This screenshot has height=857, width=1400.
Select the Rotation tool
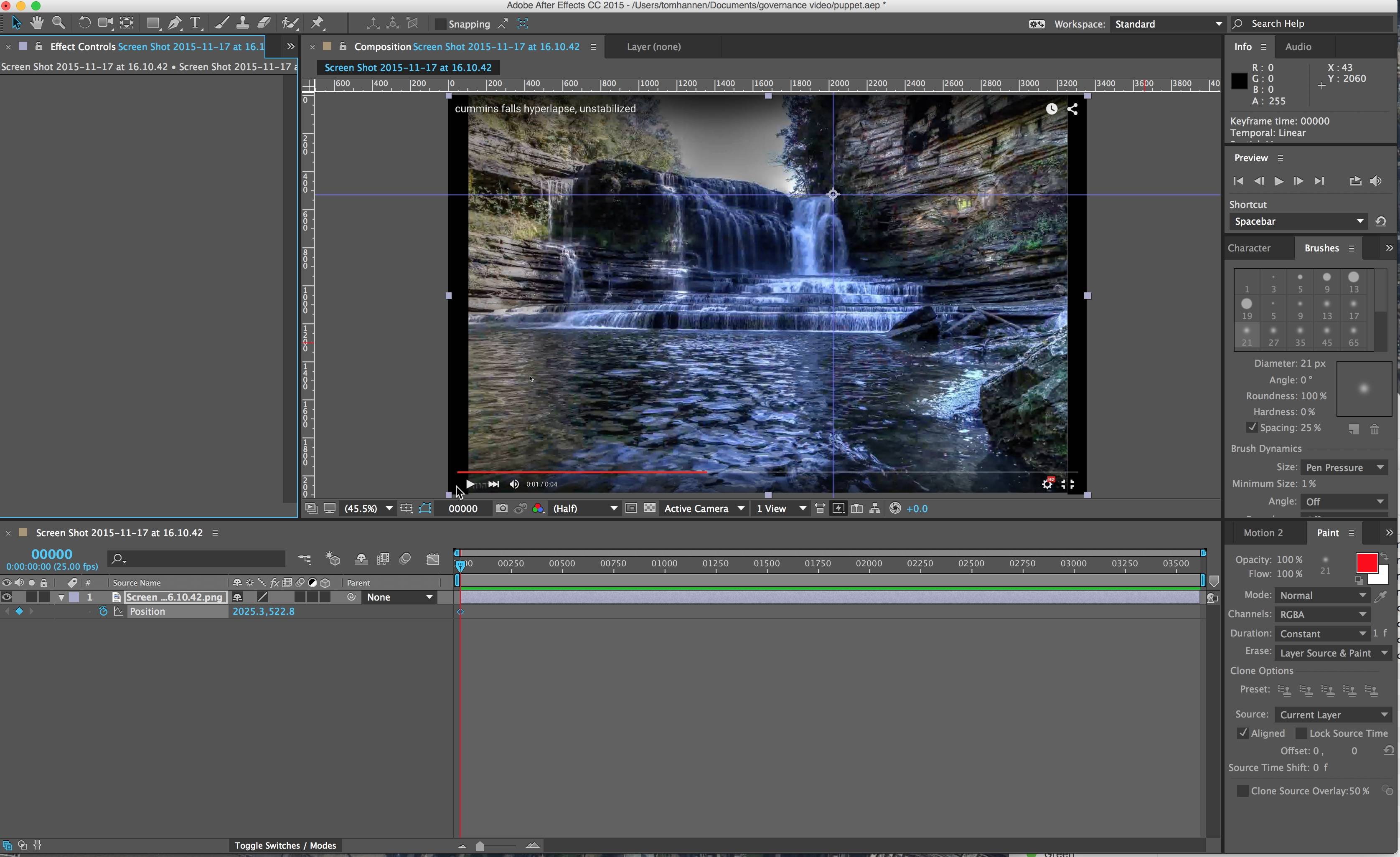click(84, 23)
